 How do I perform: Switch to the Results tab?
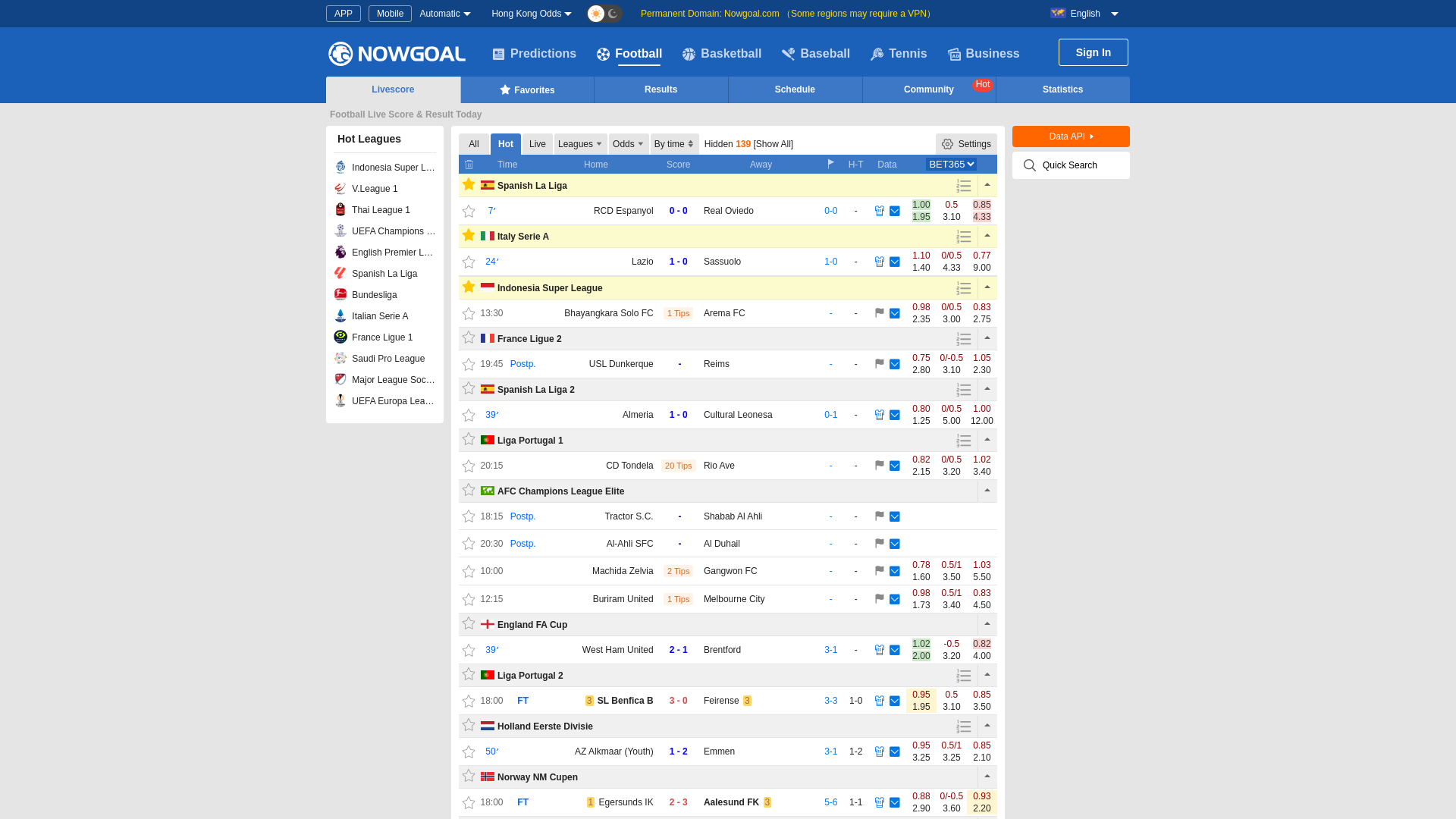pyautogui.click(x=661, y=89)
